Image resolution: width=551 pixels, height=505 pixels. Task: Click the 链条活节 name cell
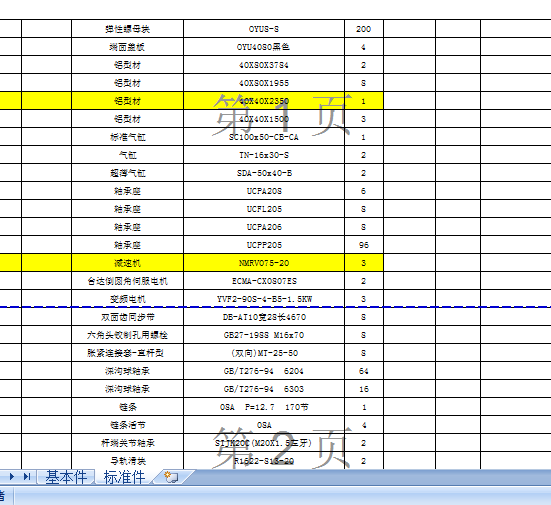click(127, 425)
